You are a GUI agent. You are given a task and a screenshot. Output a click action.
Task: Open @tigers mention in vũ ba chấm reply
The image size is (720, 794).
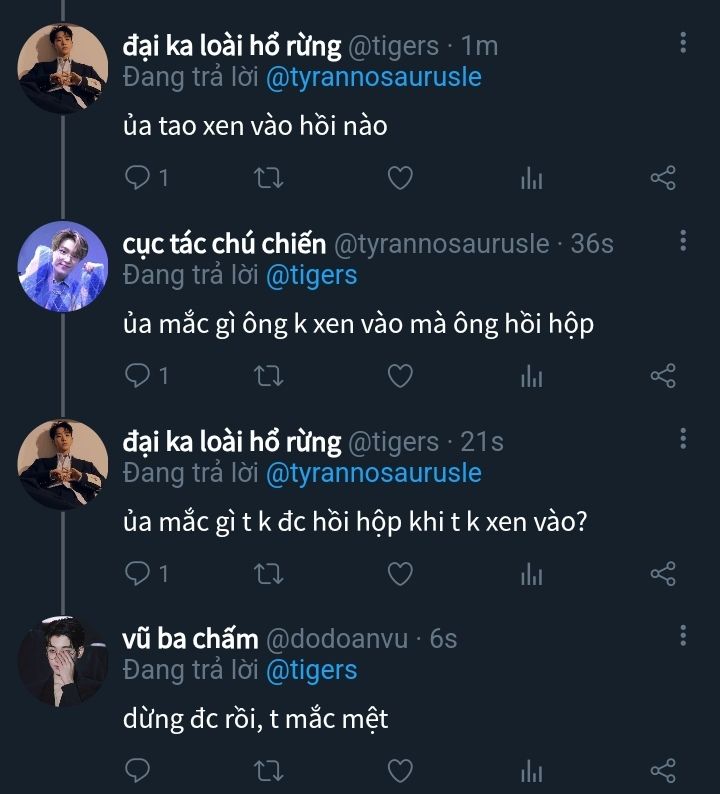311,670
